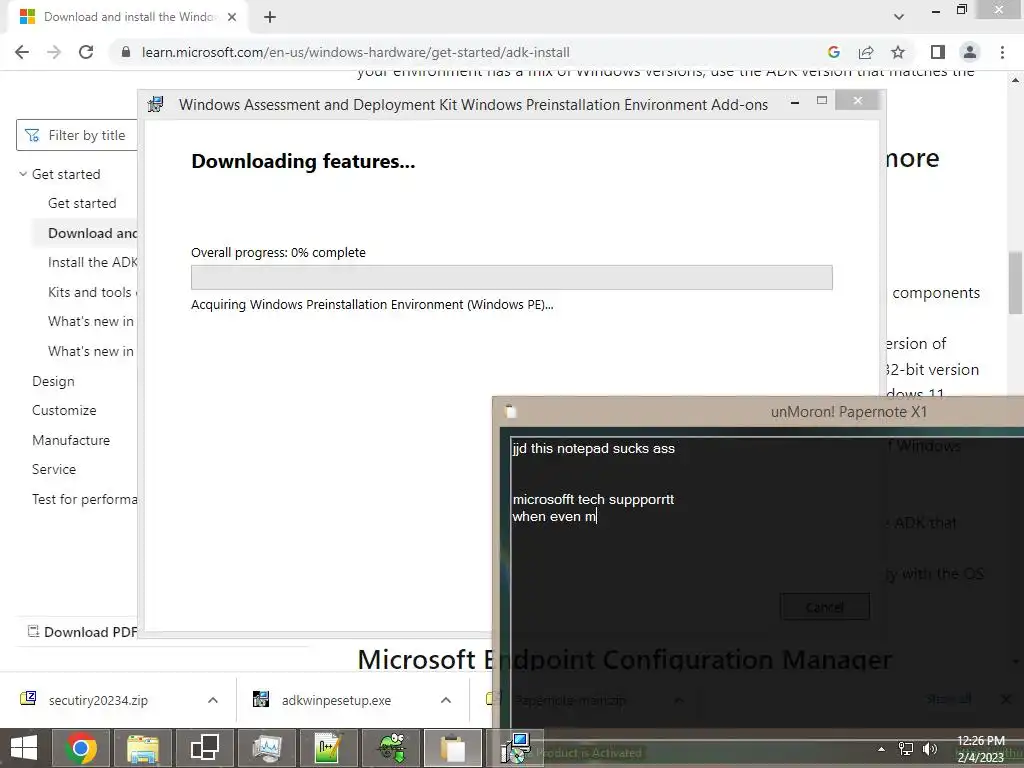The height and width of the screenshot is (768, 1024).
Task: Close the Download and install tab
Action: click(x=232, y=17)
